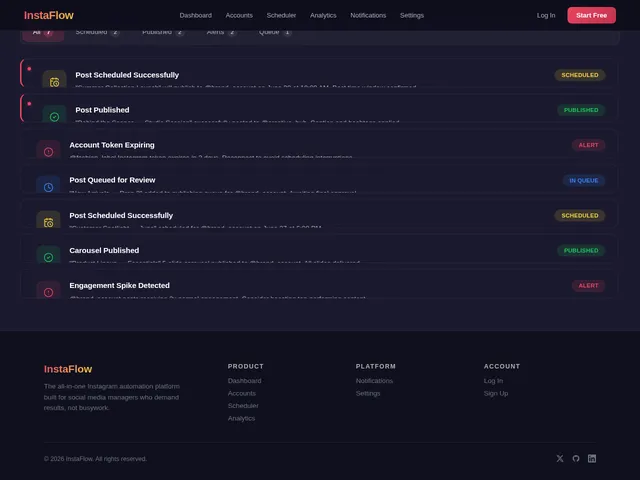Screen dimensions: 640x480
Task: Click the IN QUEUE badge
Action: click(x=584, y=180)
